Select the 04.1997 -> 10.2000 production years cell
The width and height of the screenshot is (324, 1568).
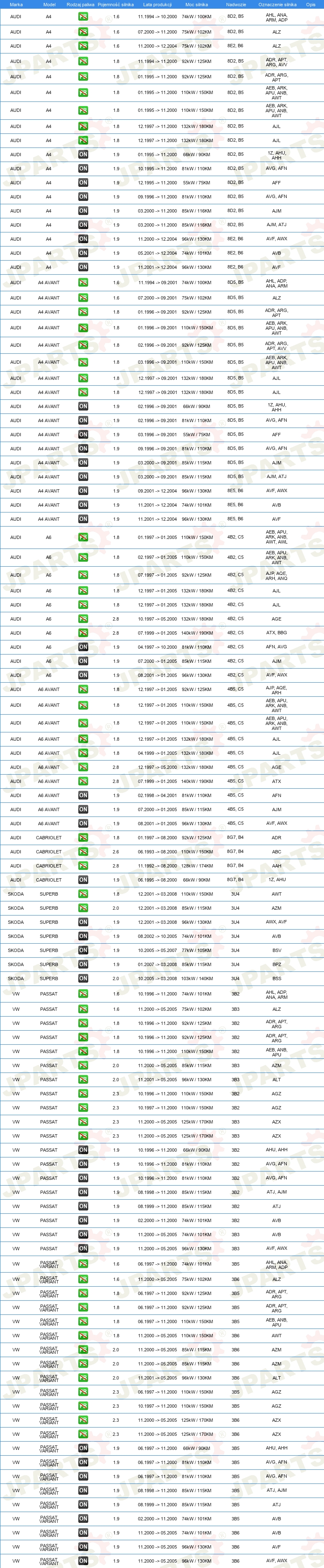point(157,647)
